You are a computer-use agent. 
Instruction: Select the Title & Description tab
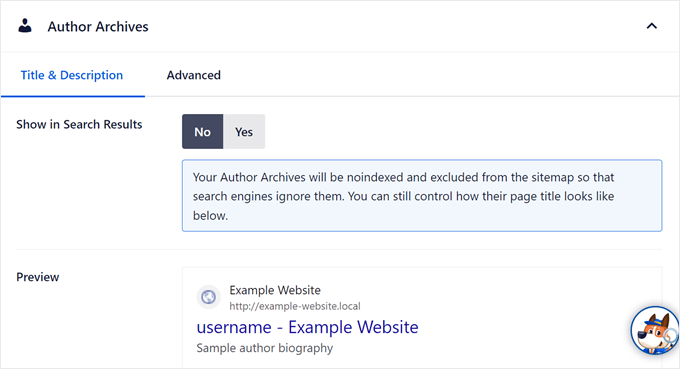coord(72,75)
